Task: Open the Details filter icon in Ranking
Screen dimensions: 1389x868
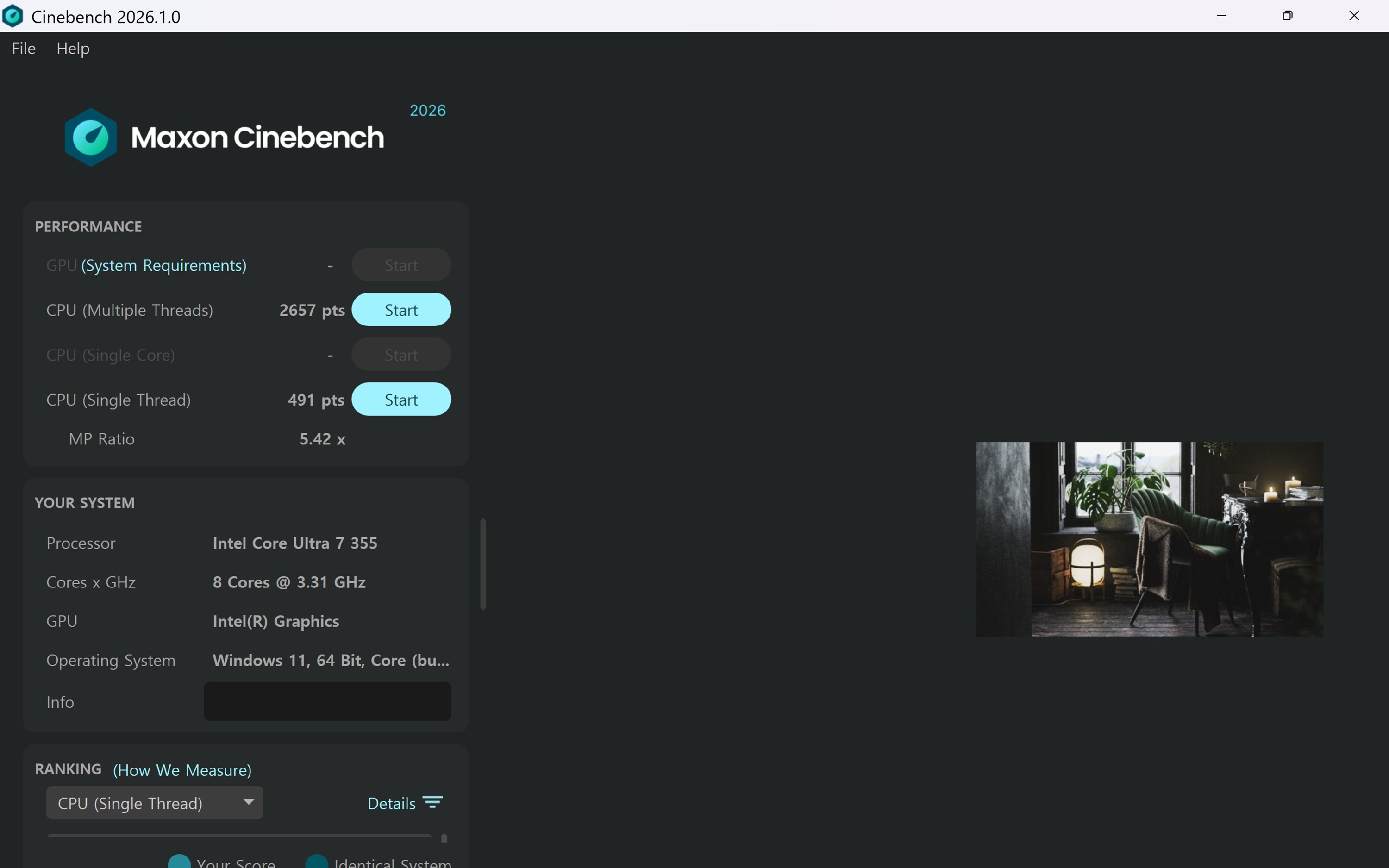Action: pyautogui.click(x=432, y=802)
